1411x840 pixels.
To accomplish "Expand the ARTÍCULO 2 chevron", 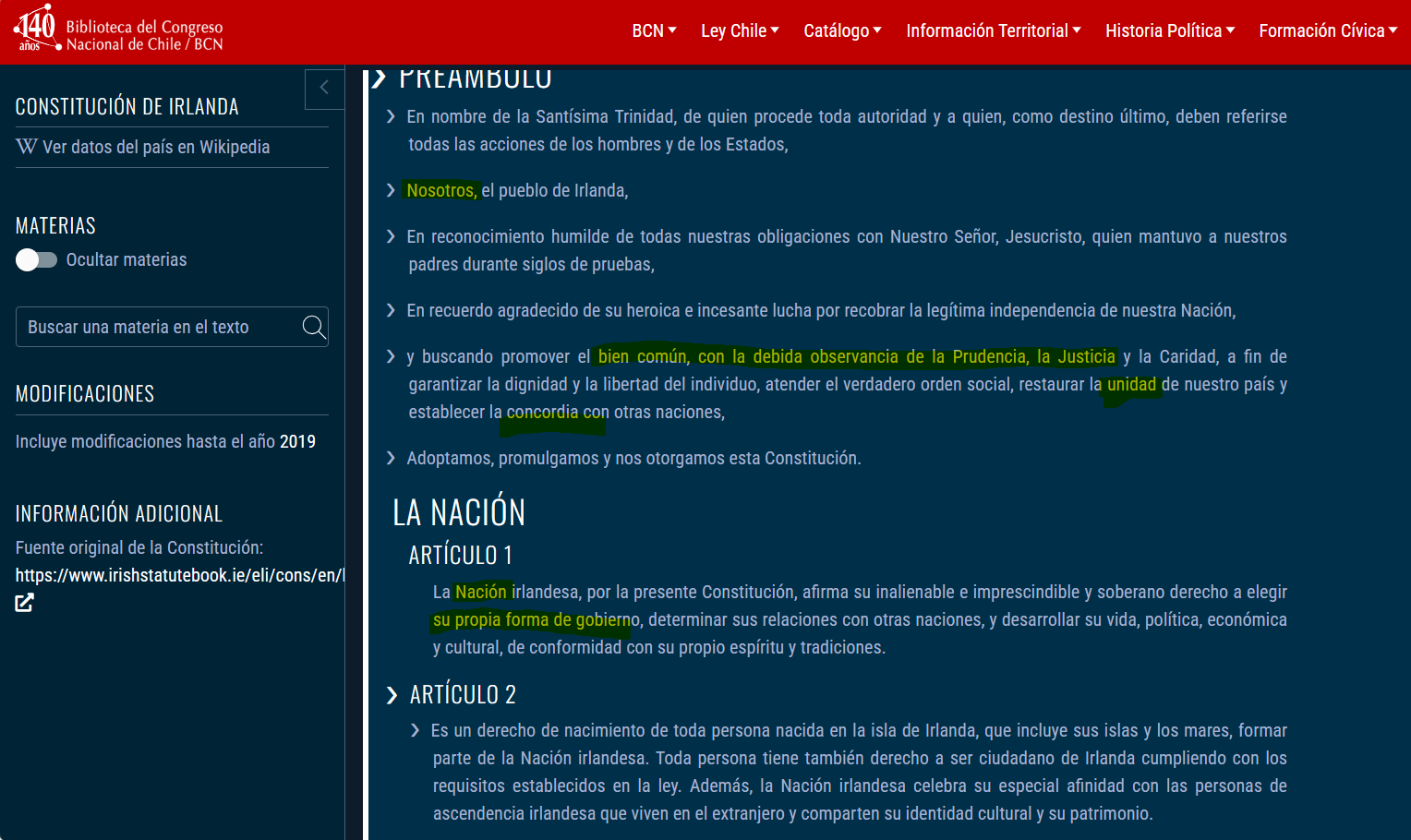I will (x=392, y=695).
